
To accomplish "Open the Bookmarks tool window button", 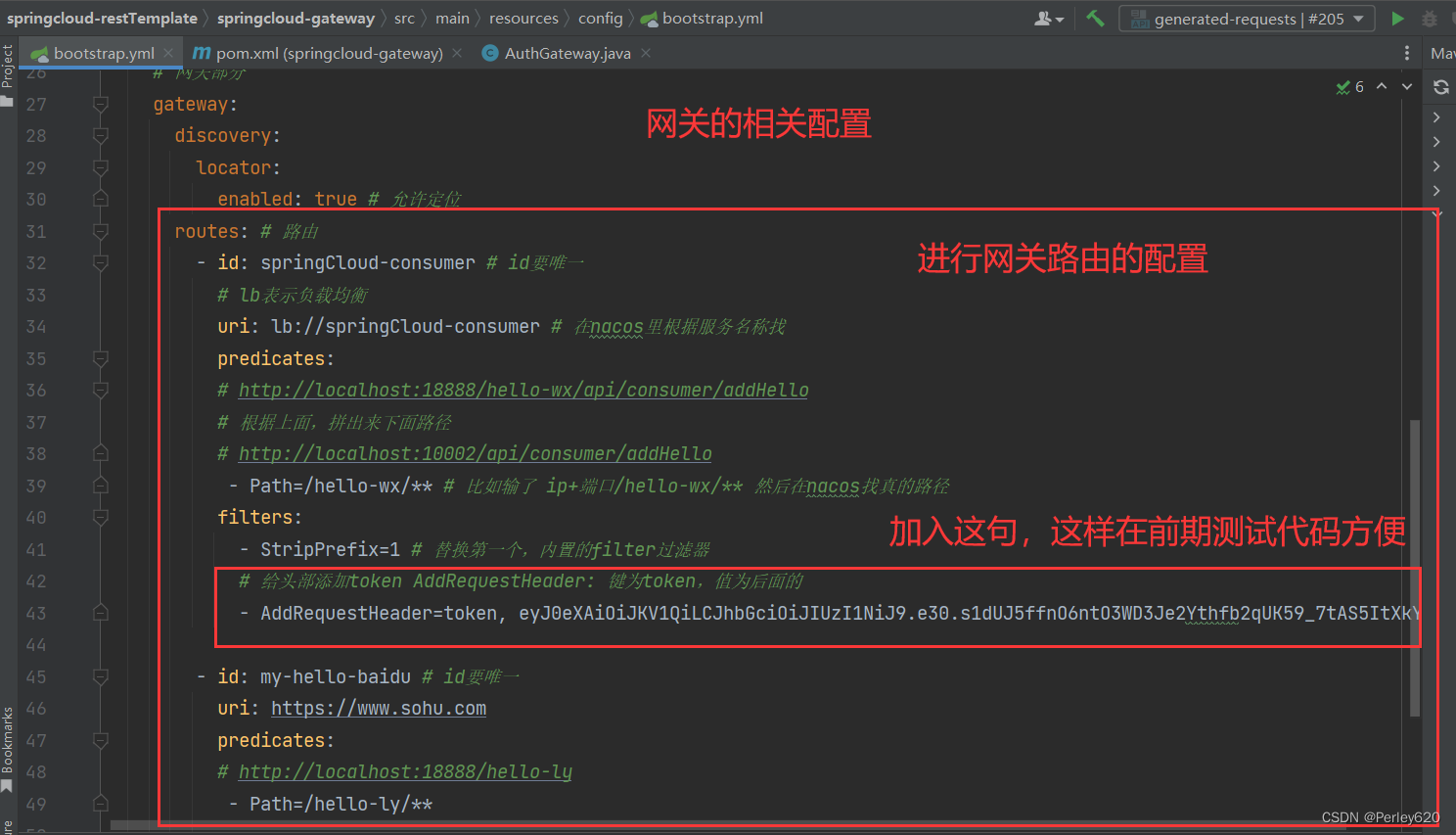I will point(8,749).
